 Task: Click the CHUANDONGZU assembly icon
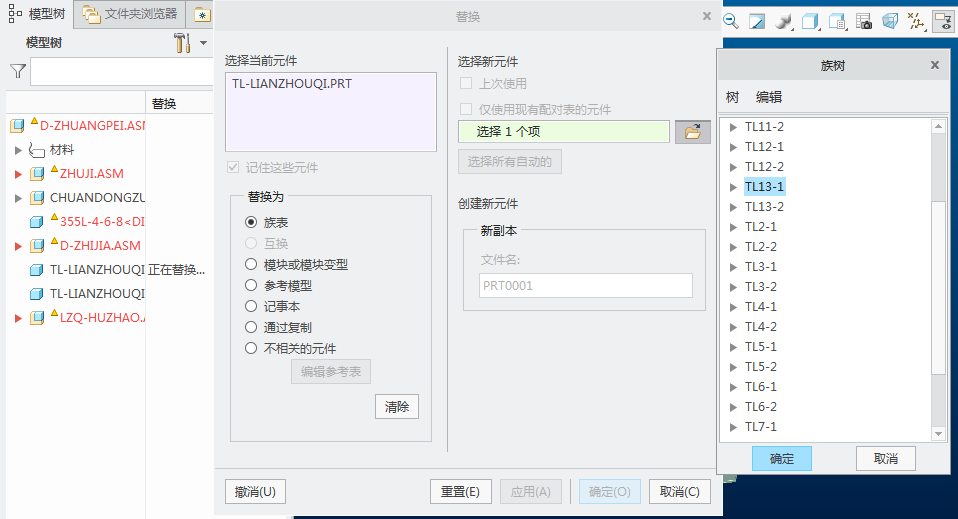point(37,198)
